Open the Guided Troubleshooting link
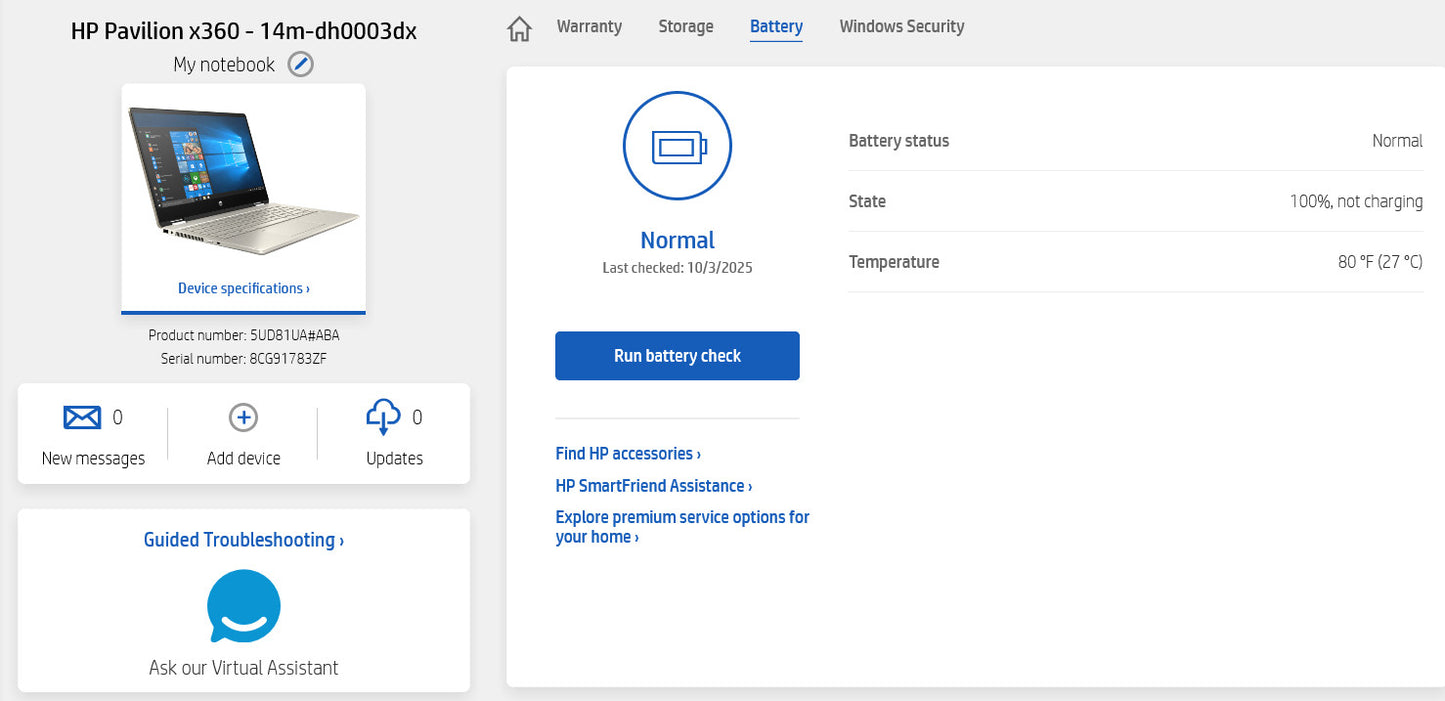This screenshot has height=701, width=1445. tap(243, 540)
